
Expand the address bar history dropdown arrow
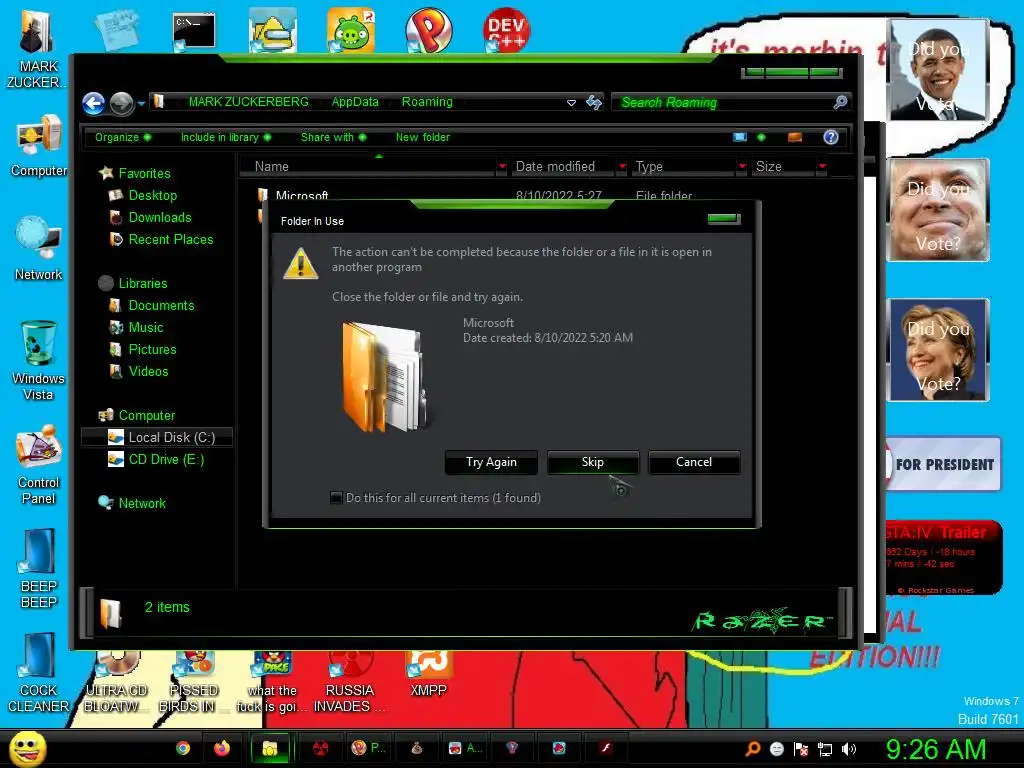(571, 103)
